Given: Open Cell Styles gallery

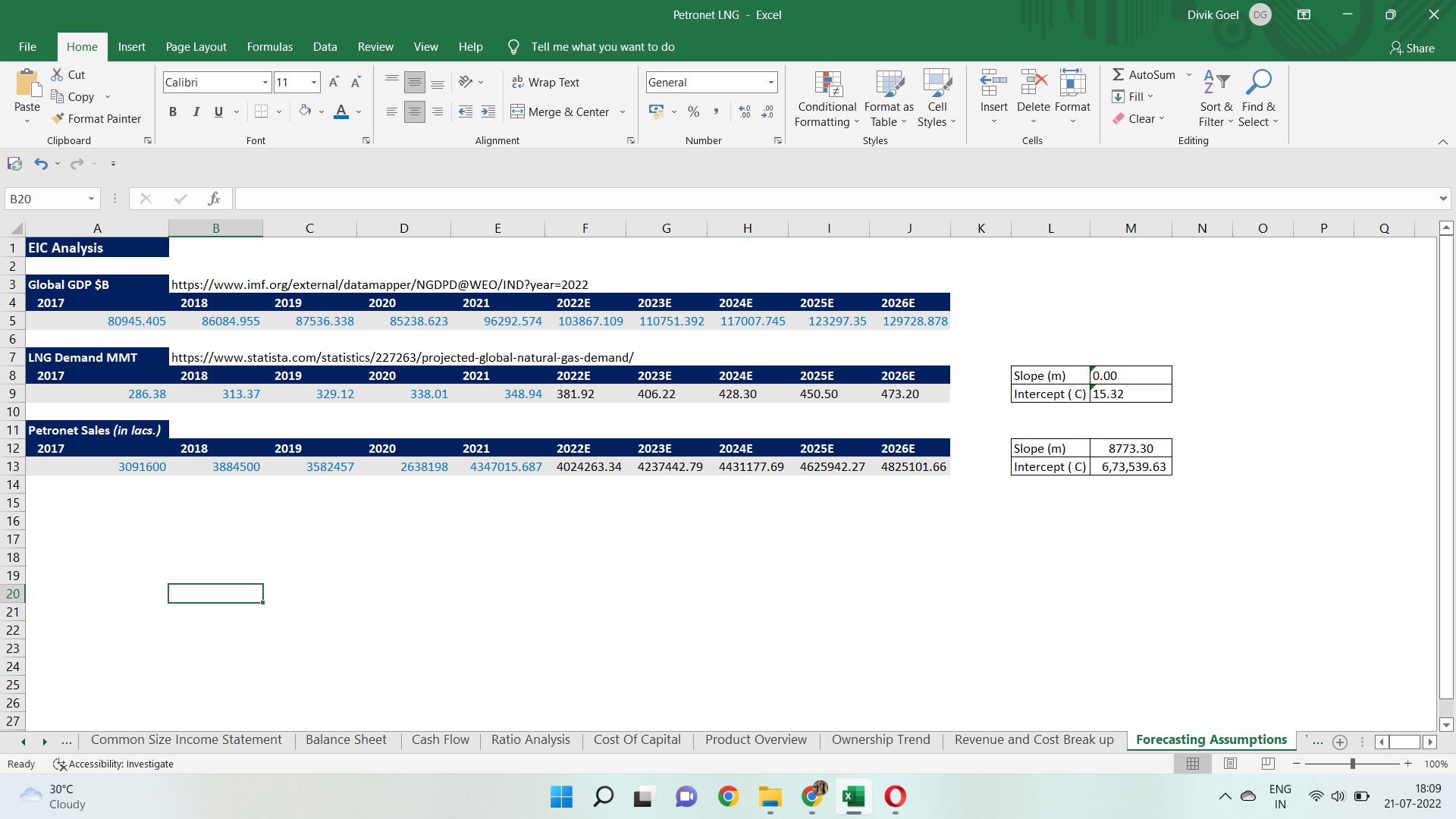Looking at the screenshot, I should (937, 99).
